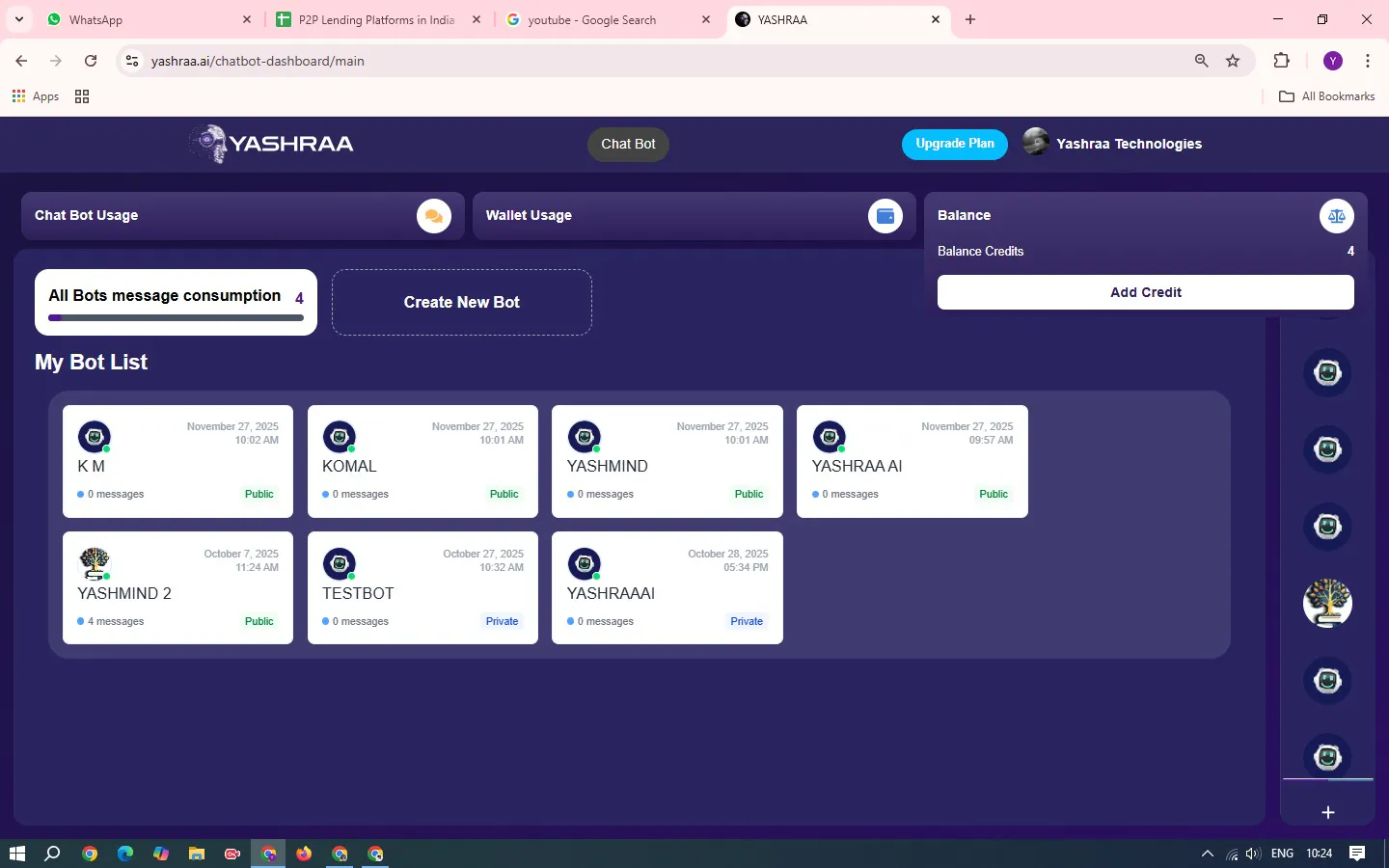Open Microsoft Edge from the taskbar

coord(125,854)
